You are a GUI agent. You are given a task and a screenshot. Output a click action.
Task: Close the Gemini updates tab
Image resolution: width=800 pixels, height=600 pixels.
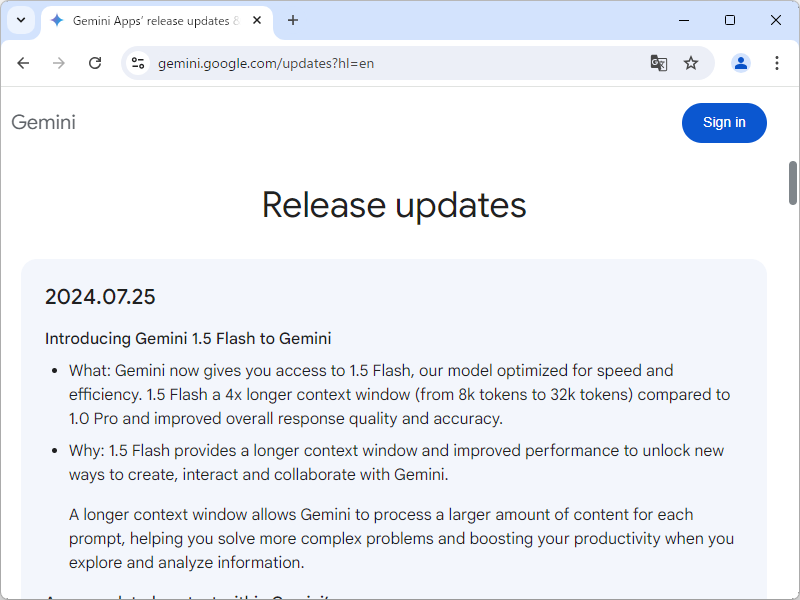[x=256, y=20]
